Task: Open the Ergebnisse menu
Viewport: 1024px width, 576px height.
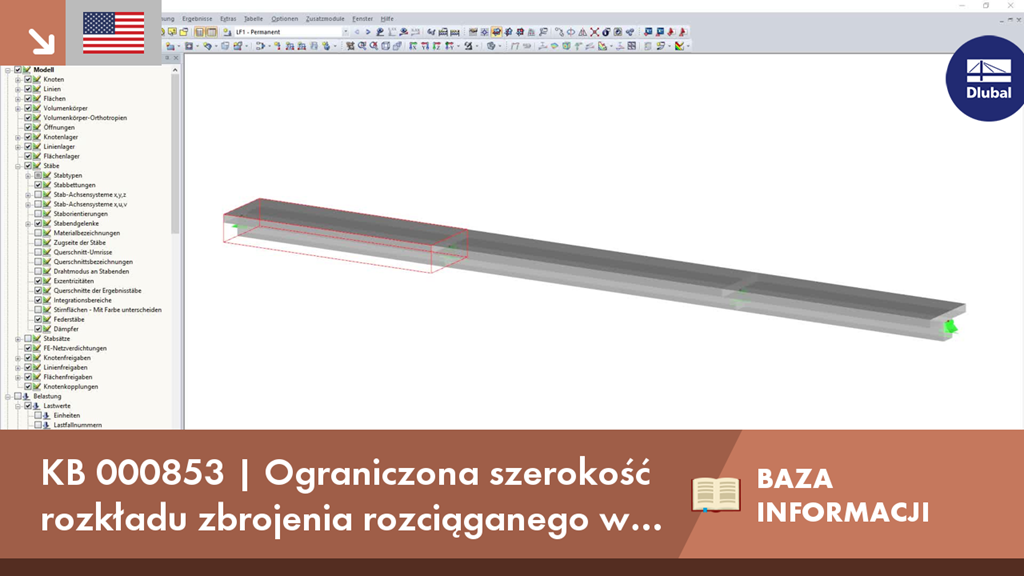Action: [197, 19]
